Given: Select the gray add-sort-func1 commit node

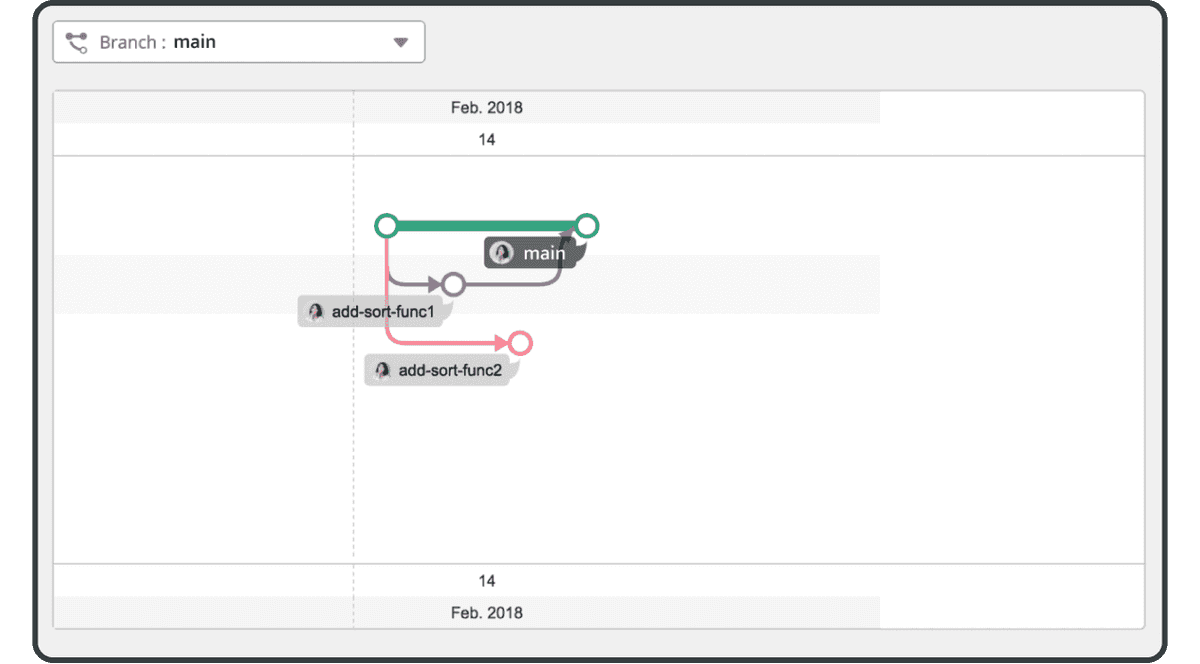Looking at the screenshot, I should (453, 285).
